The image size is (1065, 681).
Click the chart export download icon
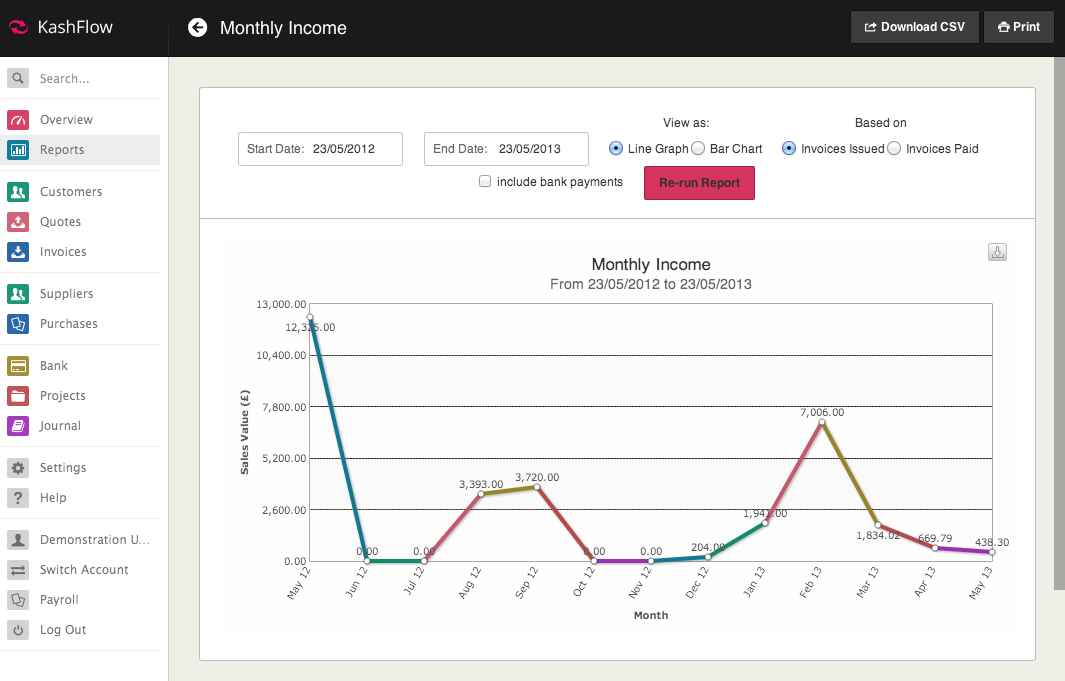(x=997, y=252)
